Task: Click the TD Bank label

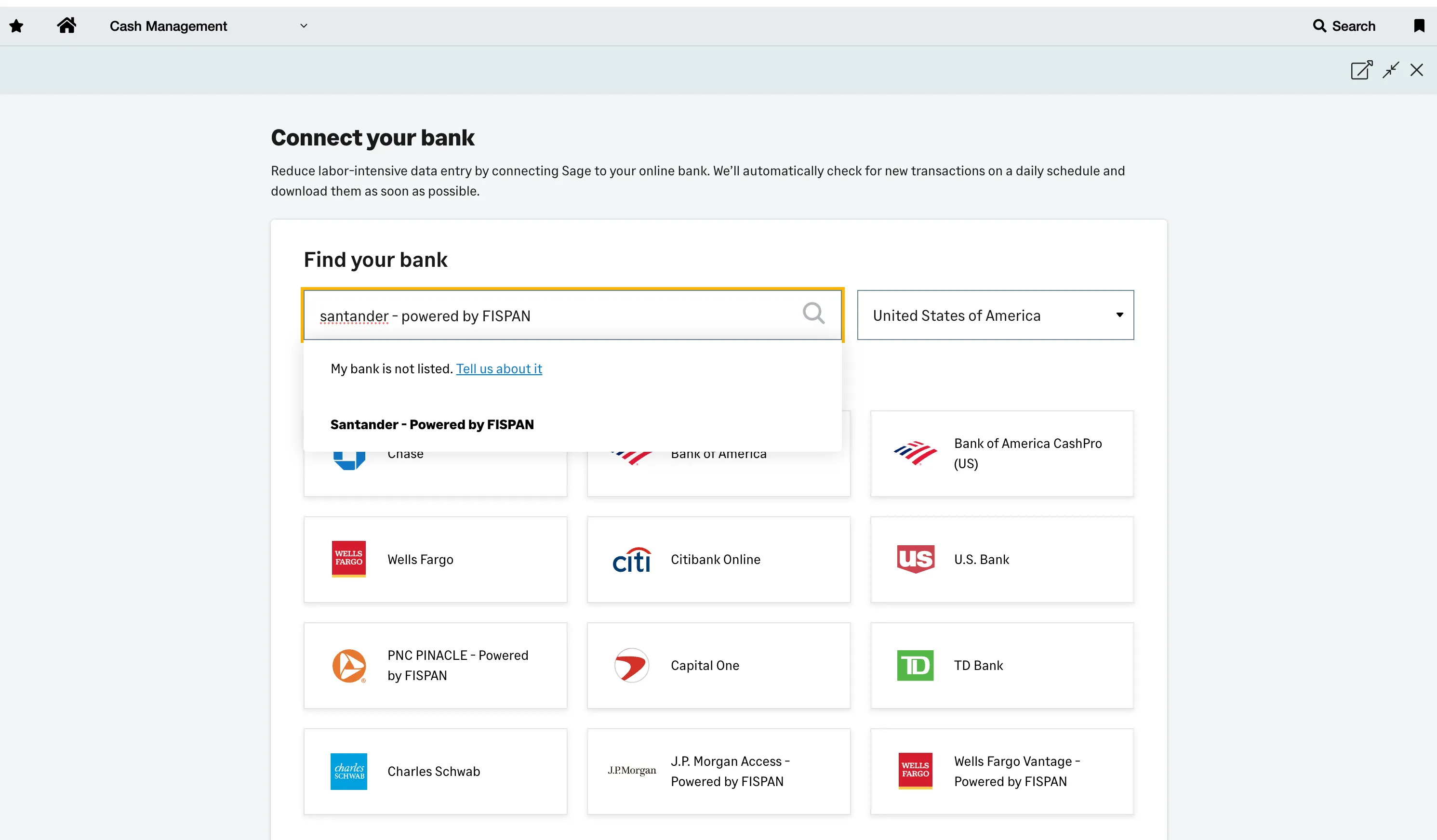Action: tap(979, 666)
